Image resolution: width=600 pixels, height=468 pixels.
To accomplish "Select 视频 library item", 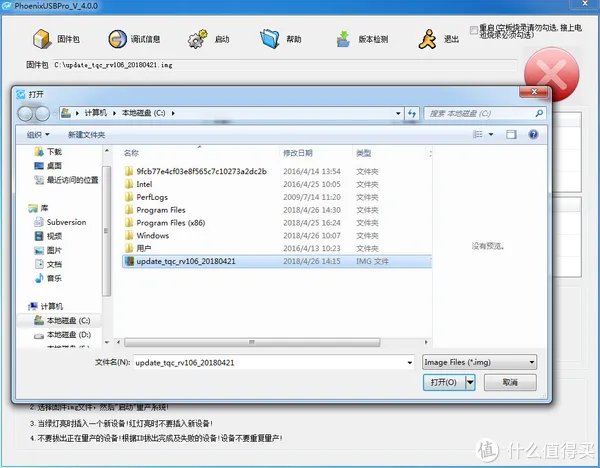I will point(48,236).
